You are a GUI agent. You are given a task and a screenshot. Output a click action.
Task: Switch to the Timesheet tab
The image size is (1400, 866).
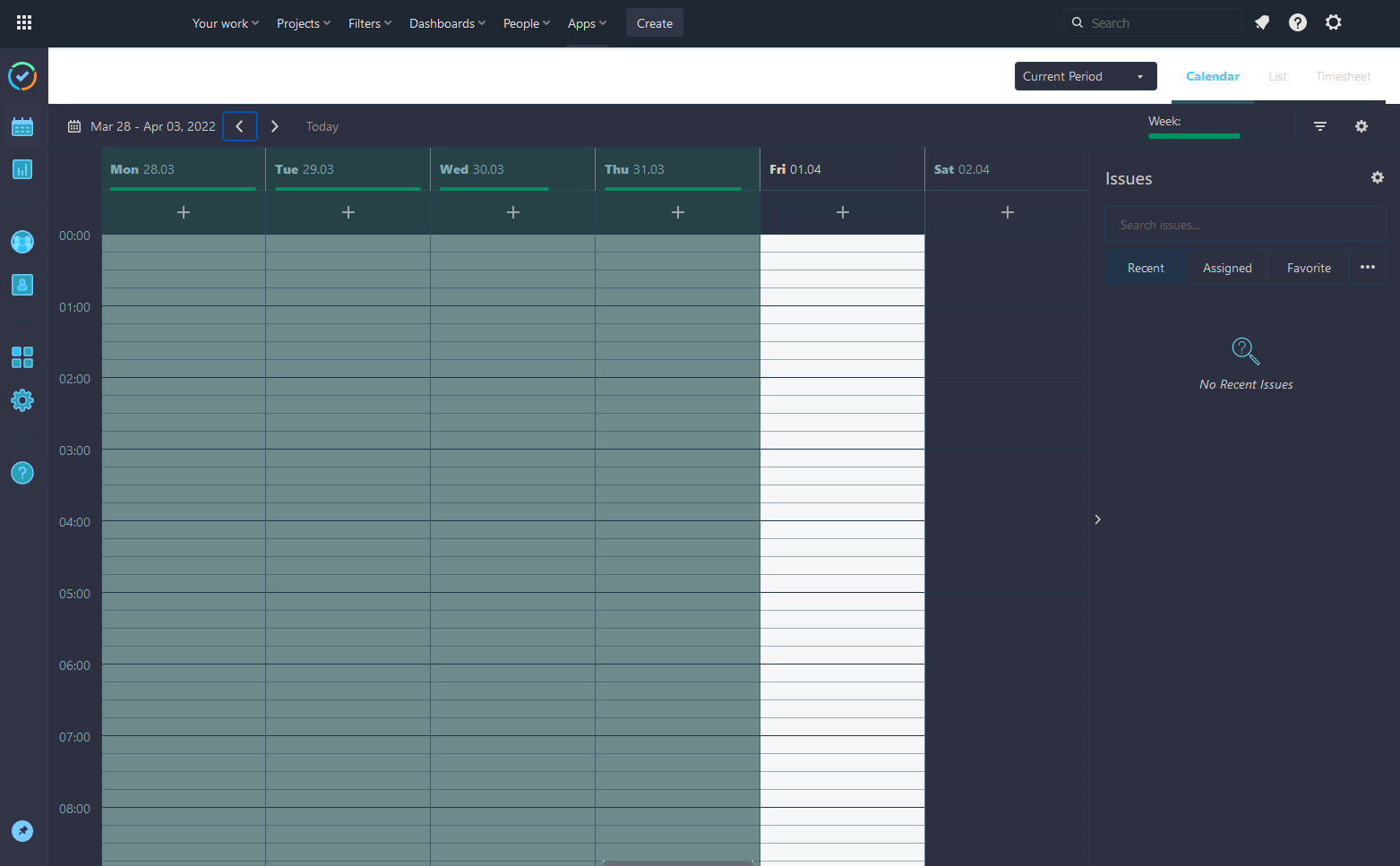(1343, 76)
